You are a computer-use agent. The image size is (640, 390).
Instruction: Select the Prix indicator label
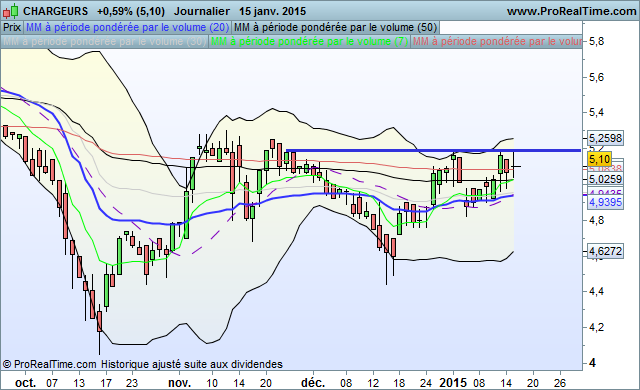[x=12, y=27]
